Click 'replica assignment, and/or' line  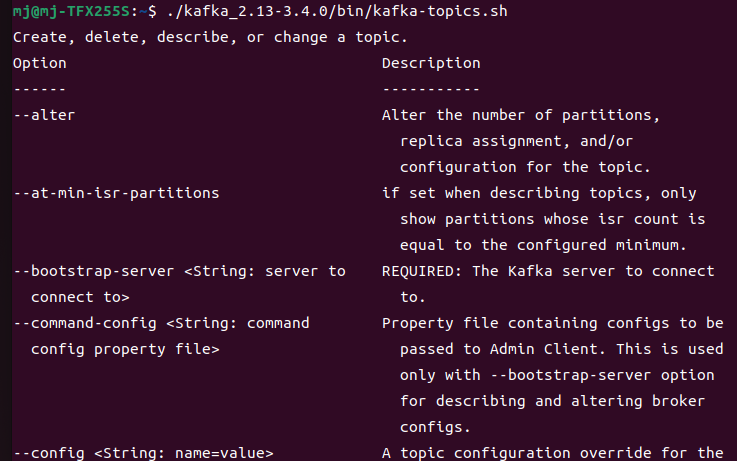click(516, 141)
